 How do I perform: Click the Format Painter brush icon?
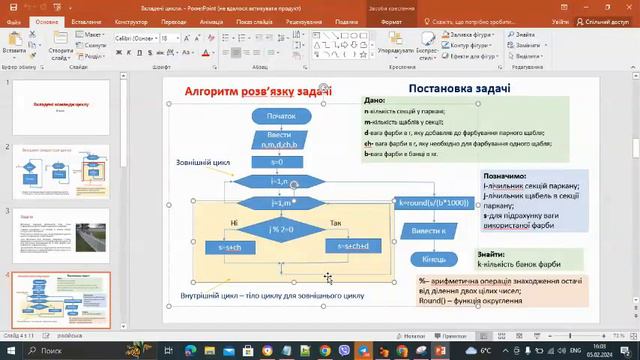click(32, 55)
